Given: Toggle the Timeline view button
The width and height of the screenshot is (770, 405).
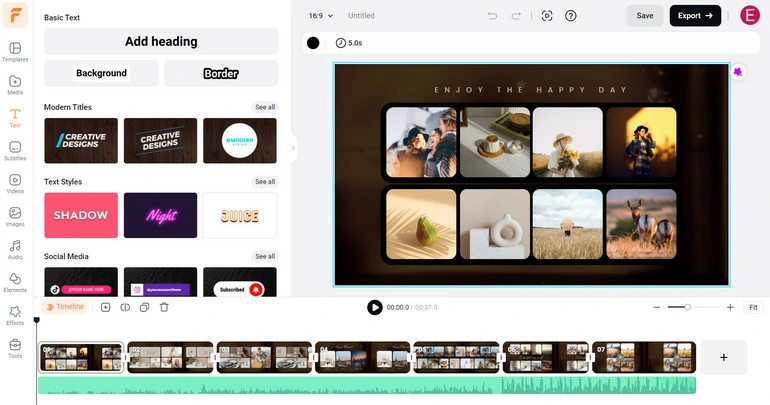Looking at the screenshot, I should click(x=64, y=307).
